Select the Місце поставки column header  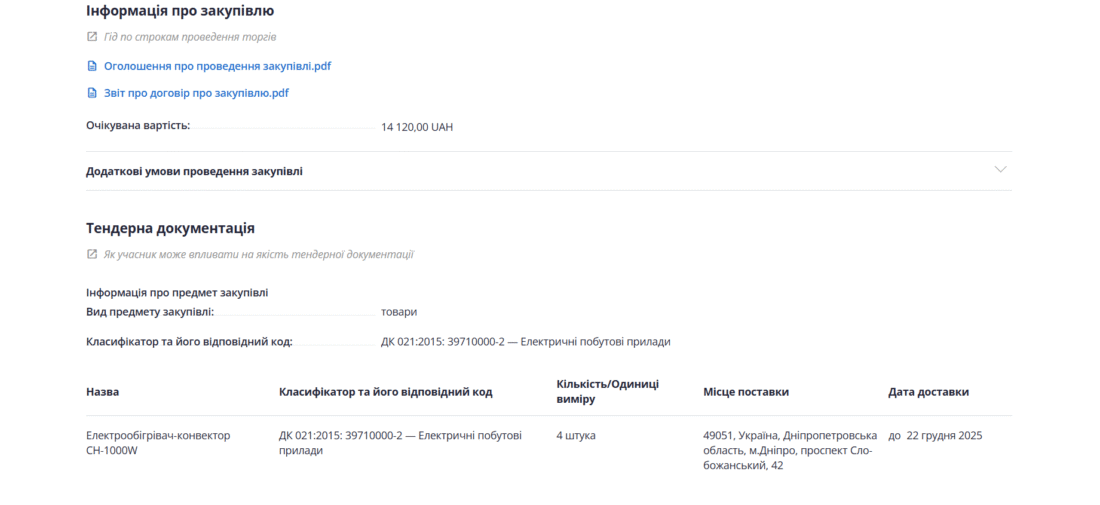pos(746,392)
